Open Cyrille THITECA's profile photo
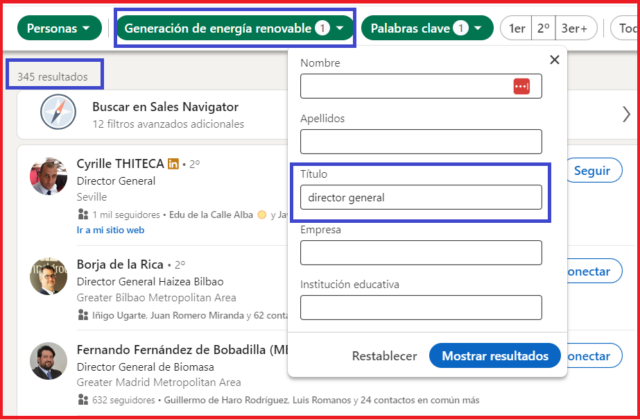The image size is (640, 420). click(x=49, y=176)
